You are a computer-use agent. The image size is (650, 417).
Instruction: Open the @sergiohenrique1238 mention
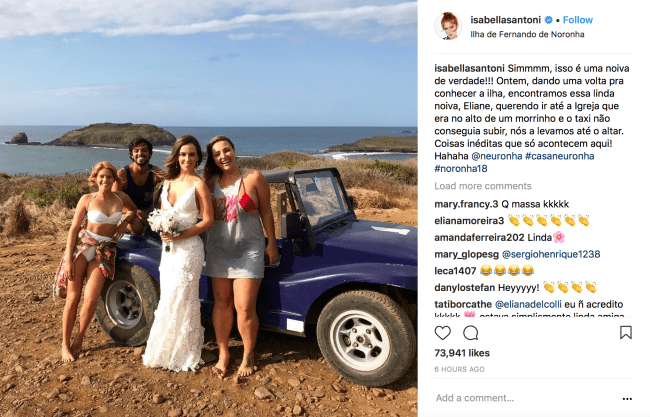pyautogui.click(x=551, y=254)
